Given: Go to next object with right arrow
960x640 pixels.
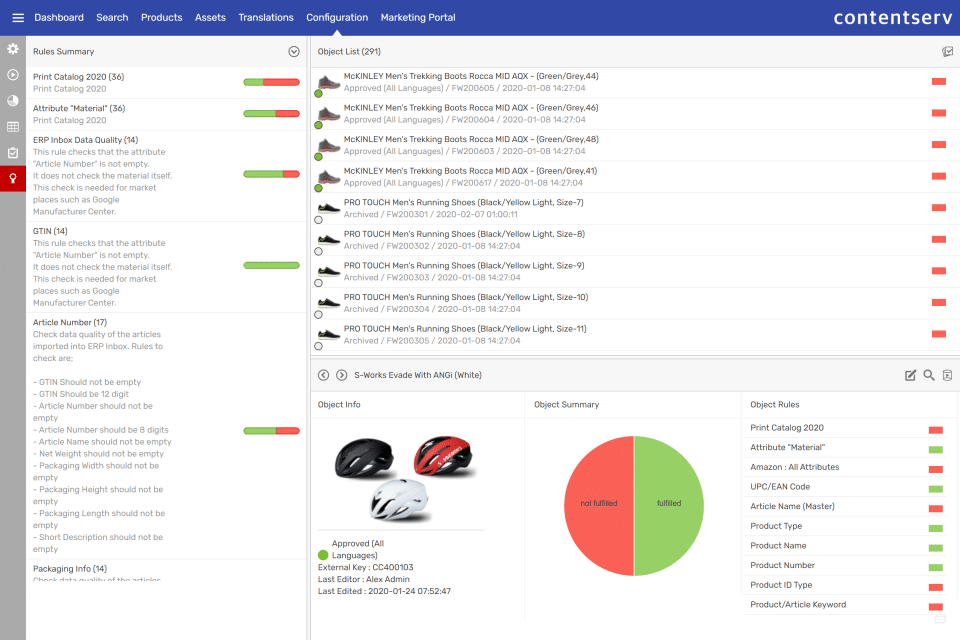Looking at the screenshot, I should (342, 375).
